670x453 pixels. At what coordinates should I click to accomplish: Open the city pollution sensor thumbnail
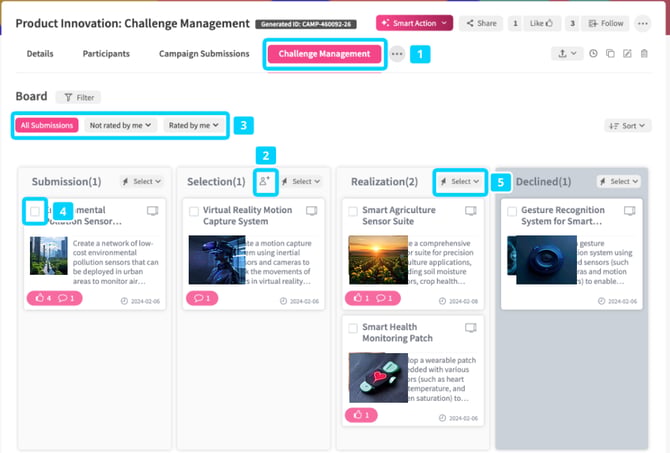point(49,256)
